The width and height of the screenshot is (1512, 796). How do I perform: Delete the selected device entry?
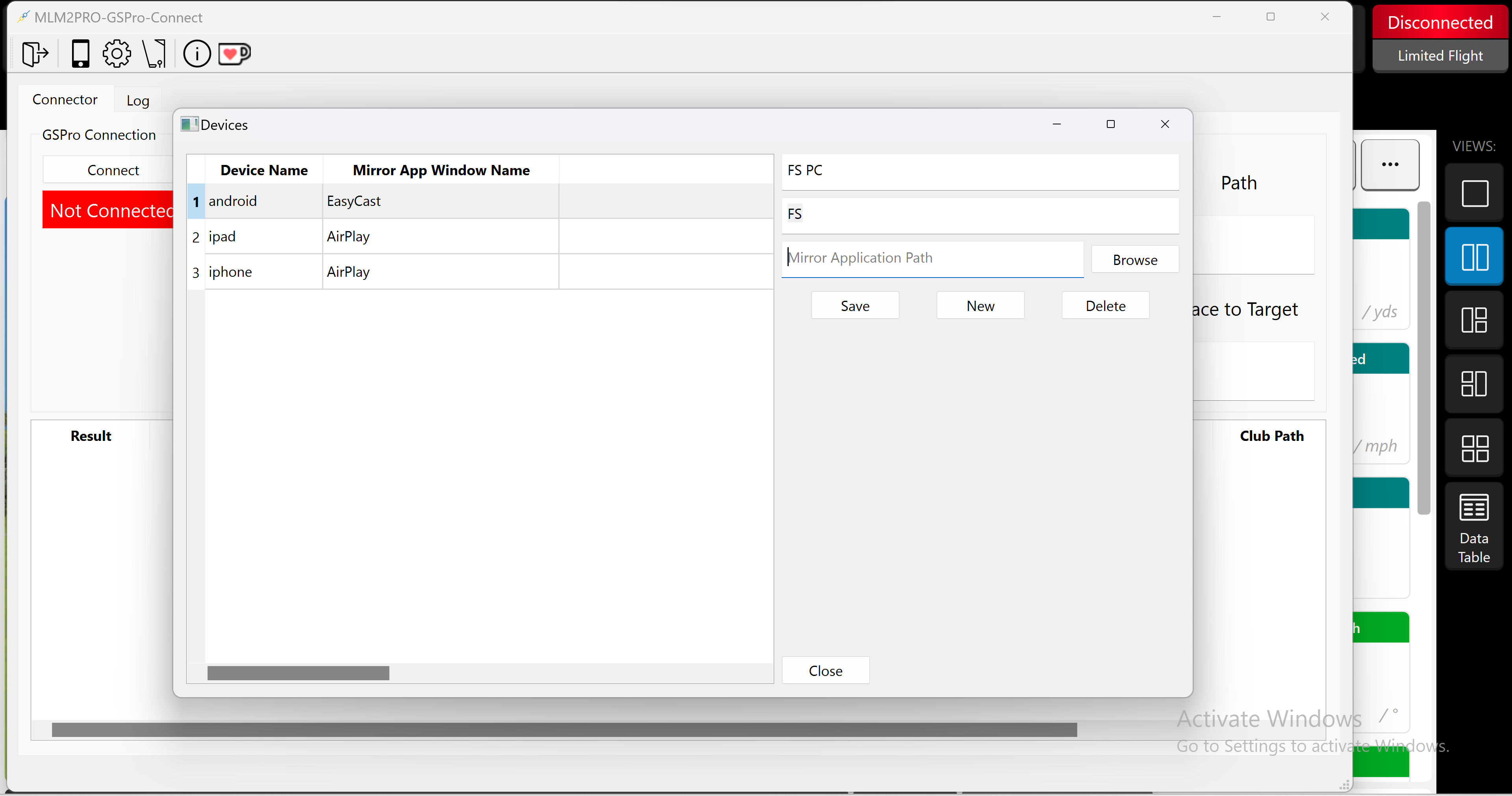pyautogui.click(x=1104, y=306)
